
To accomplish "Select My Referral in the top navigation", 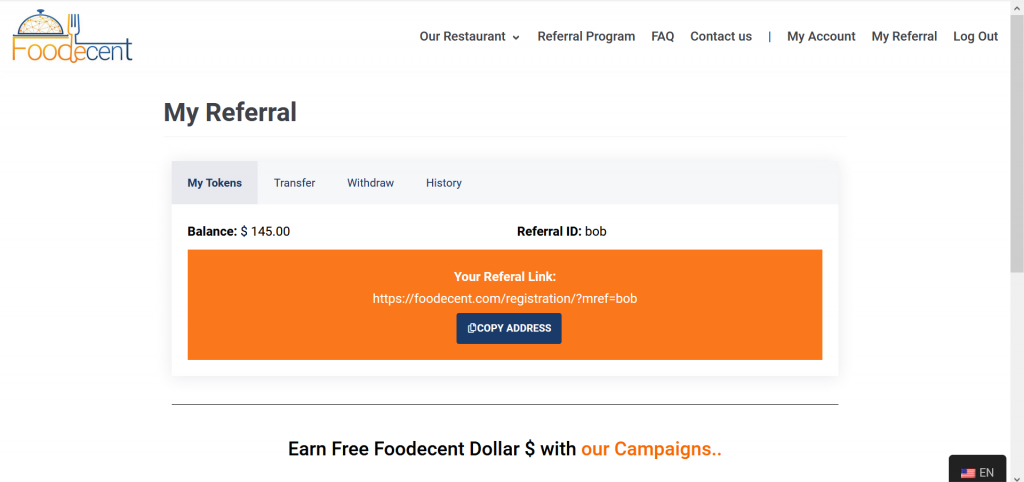I will click(904, 36).
